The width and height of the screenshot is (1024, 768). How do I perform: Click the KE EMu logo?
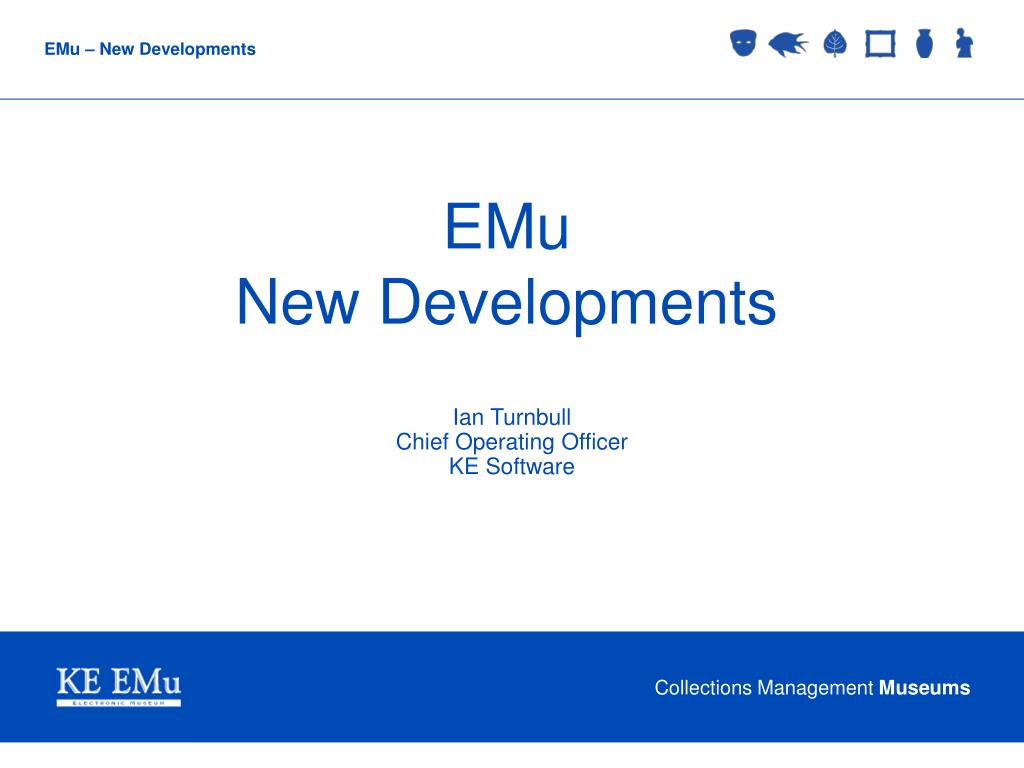[119, 687]
